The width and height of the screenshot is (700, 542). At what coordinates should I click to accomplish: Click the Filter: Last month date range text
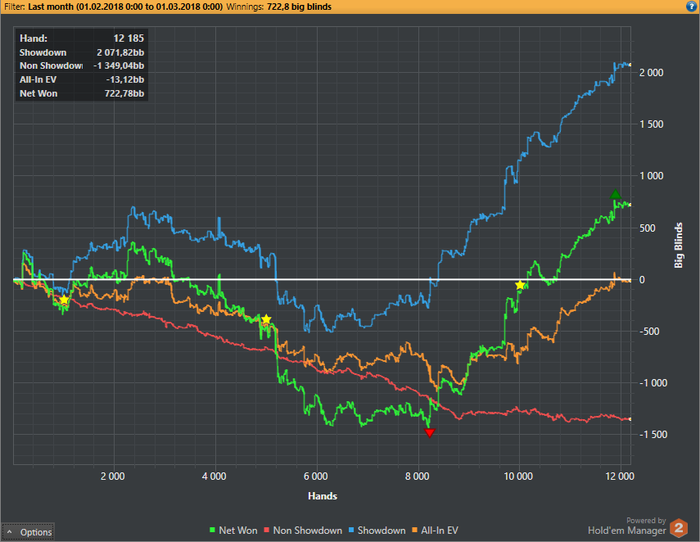(x=113, y=7)
